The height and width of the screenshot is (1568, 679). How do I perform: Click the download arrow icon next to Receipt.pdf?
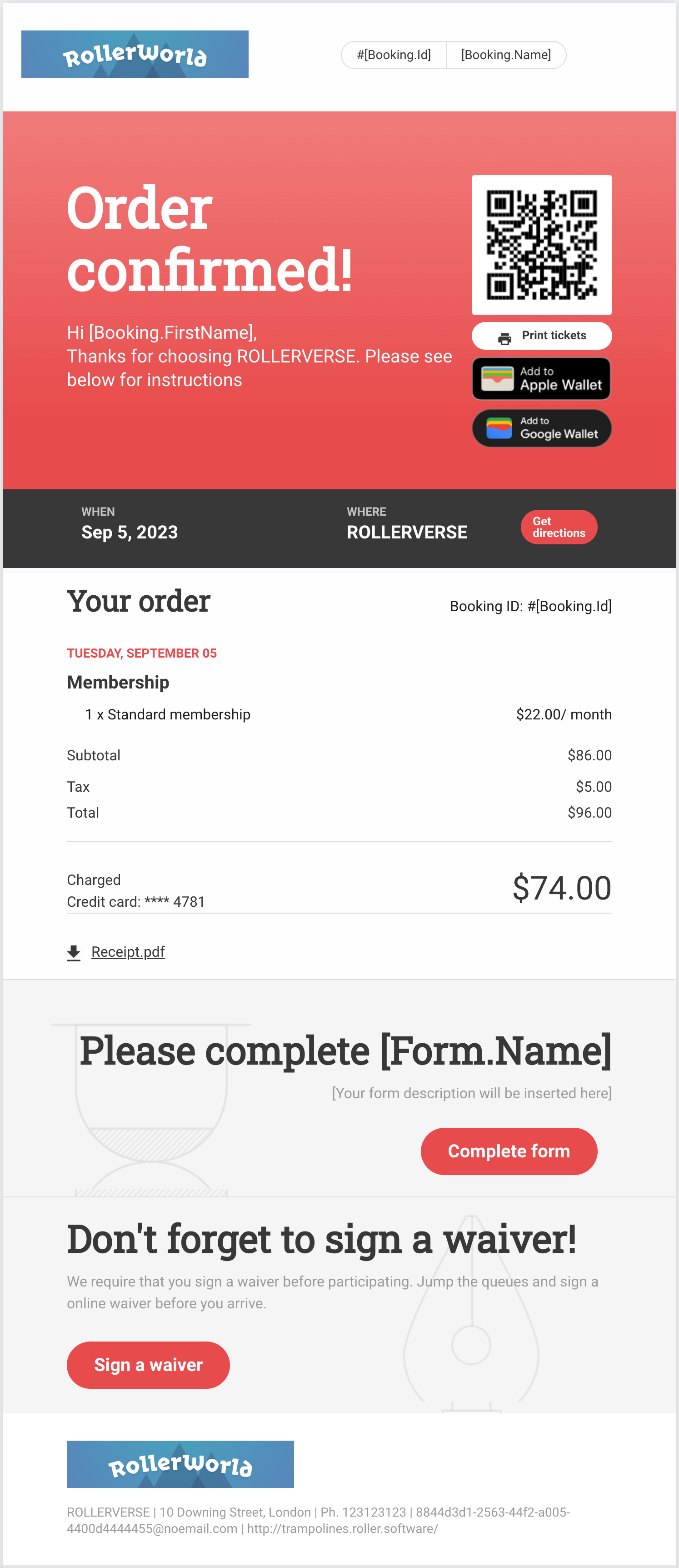click(74, 953)
